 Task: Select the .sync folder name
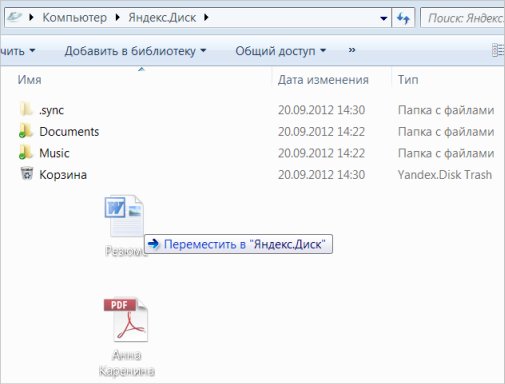[x=51, y=110]
